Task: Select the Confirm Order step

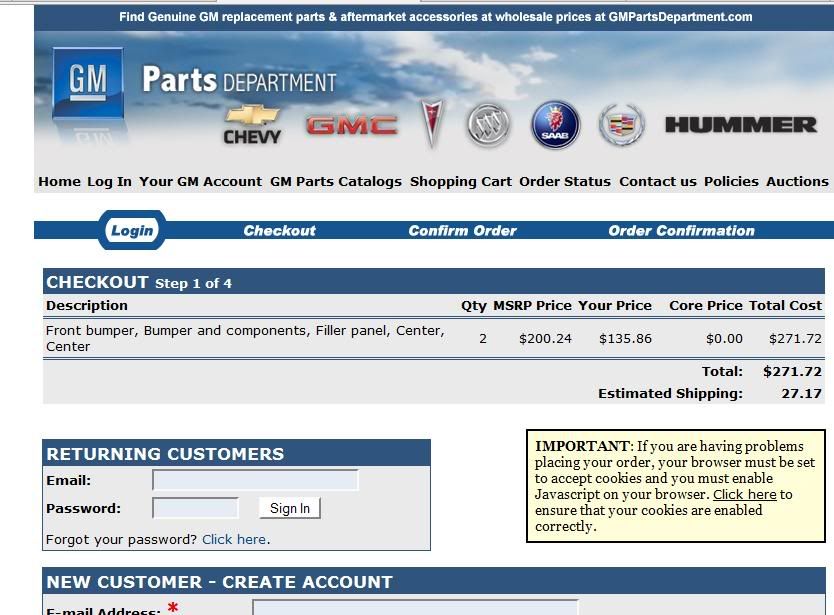Action: click(463, 230)
